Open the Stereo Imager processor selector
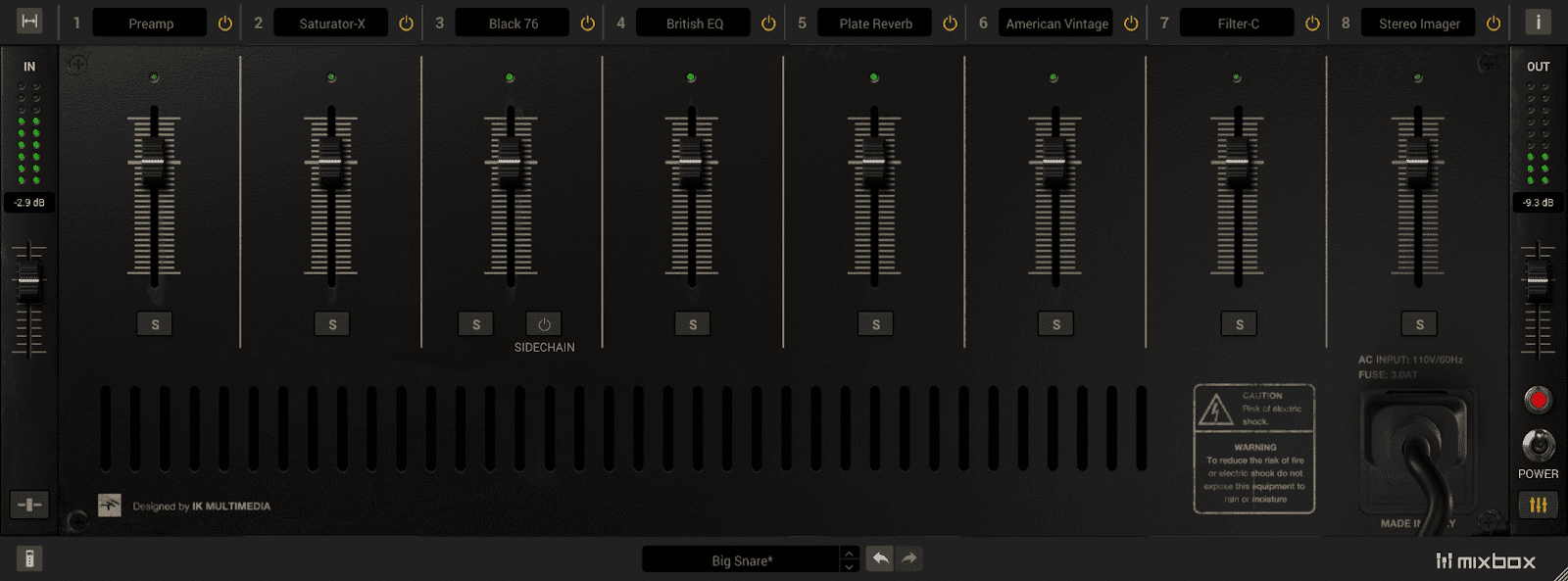Image resolution: width=1568 pixels, height=581 pixels. [x=1419, y=24]
